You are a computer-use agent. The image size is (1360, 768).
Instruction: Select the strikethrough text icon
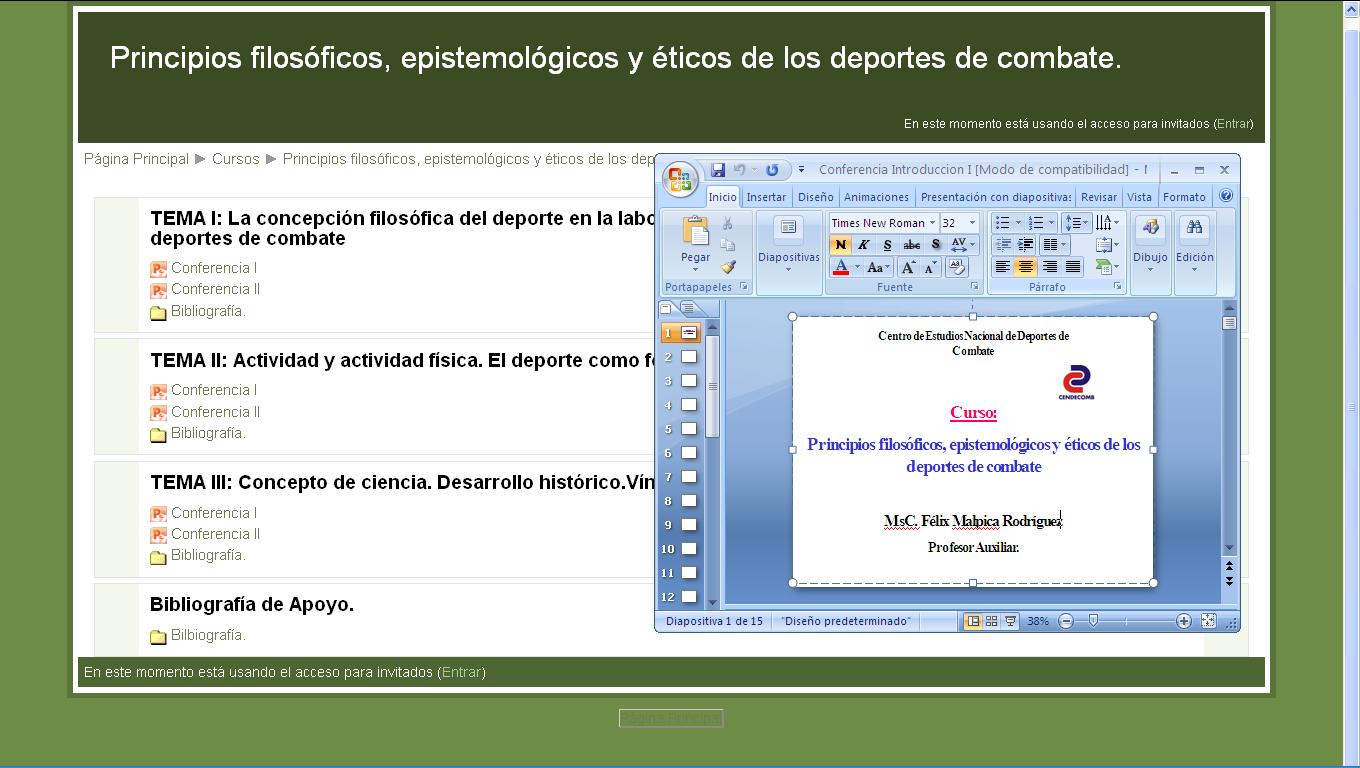coord(912,245)
